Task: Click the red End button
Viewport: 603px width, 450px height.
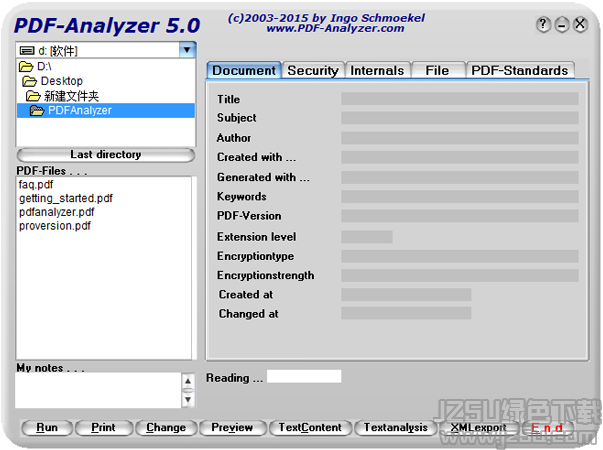Action: click(547, 428)
